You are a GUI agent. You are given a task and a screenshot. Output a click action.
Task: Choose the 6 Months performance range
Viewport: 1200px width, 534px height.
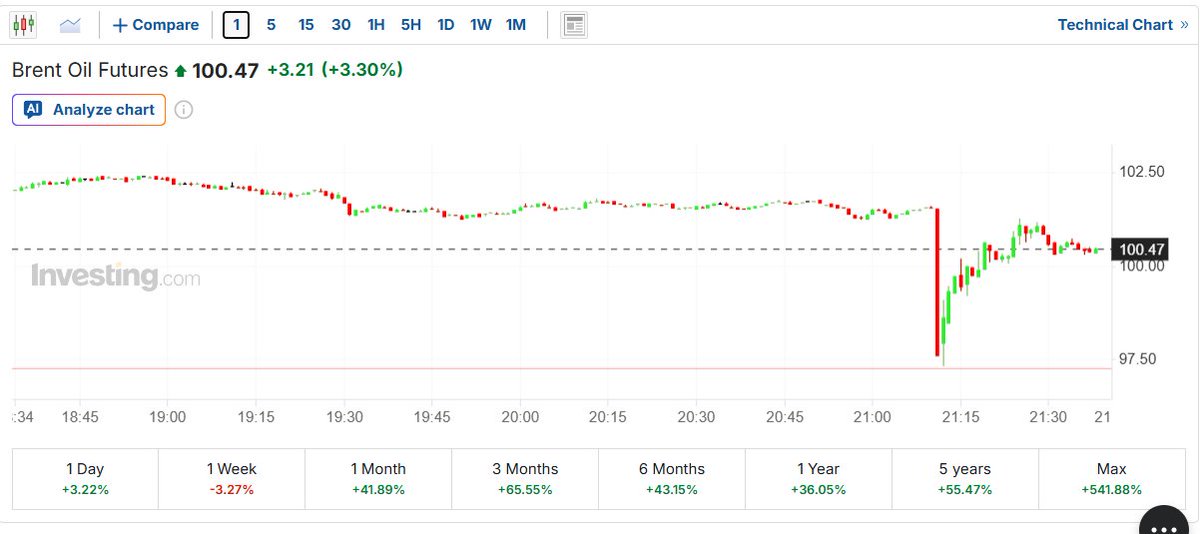tap(672, 479)
